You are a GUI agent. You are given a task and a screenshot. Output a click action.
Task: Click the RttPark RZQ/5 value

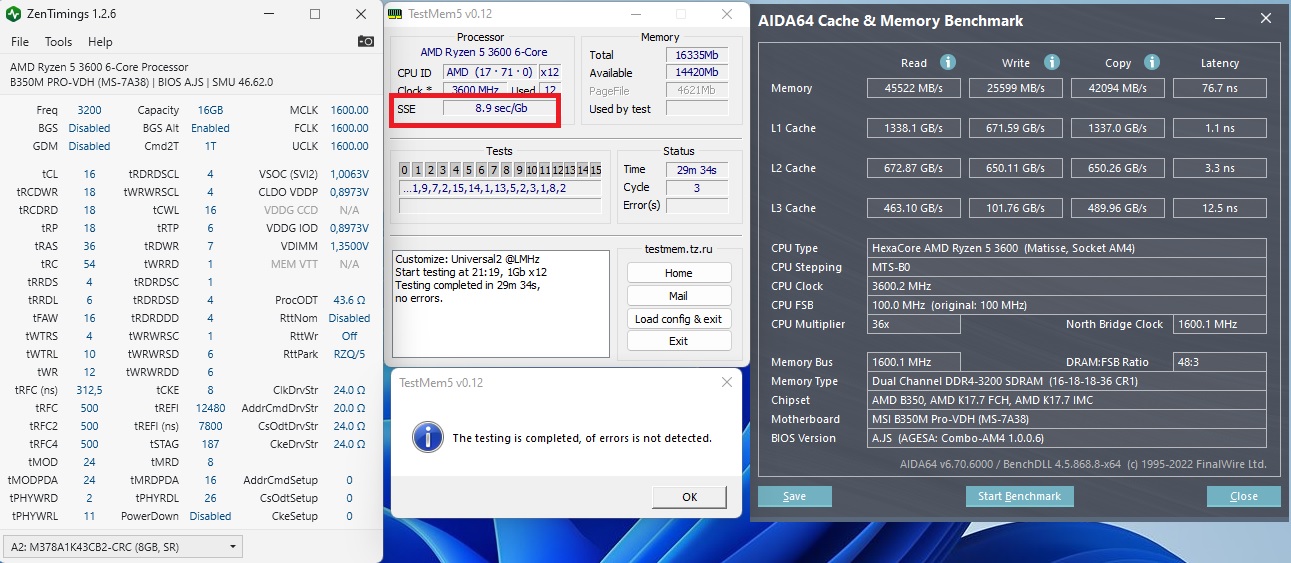349,354
